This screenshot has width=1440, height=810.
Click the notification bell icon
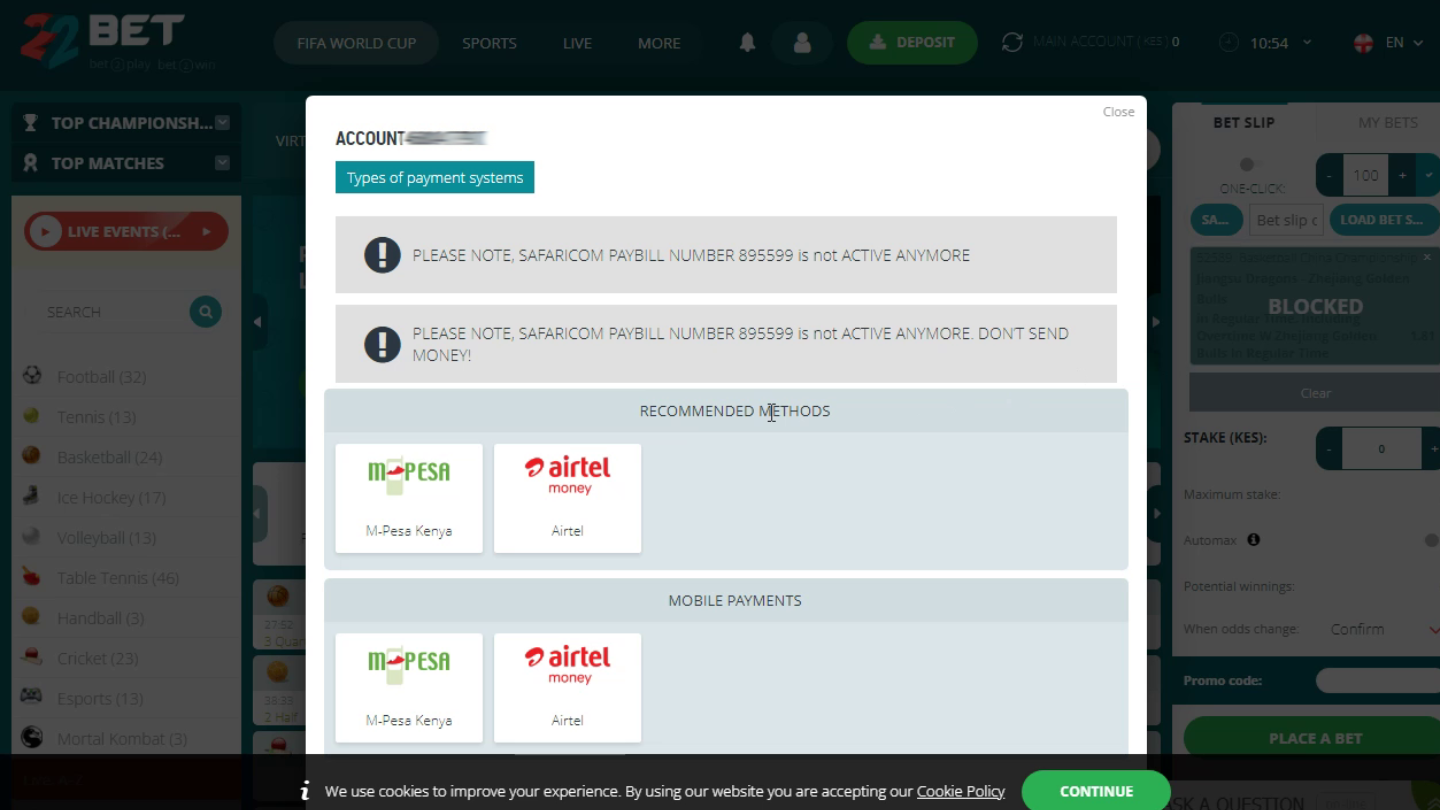pos(747,43)
